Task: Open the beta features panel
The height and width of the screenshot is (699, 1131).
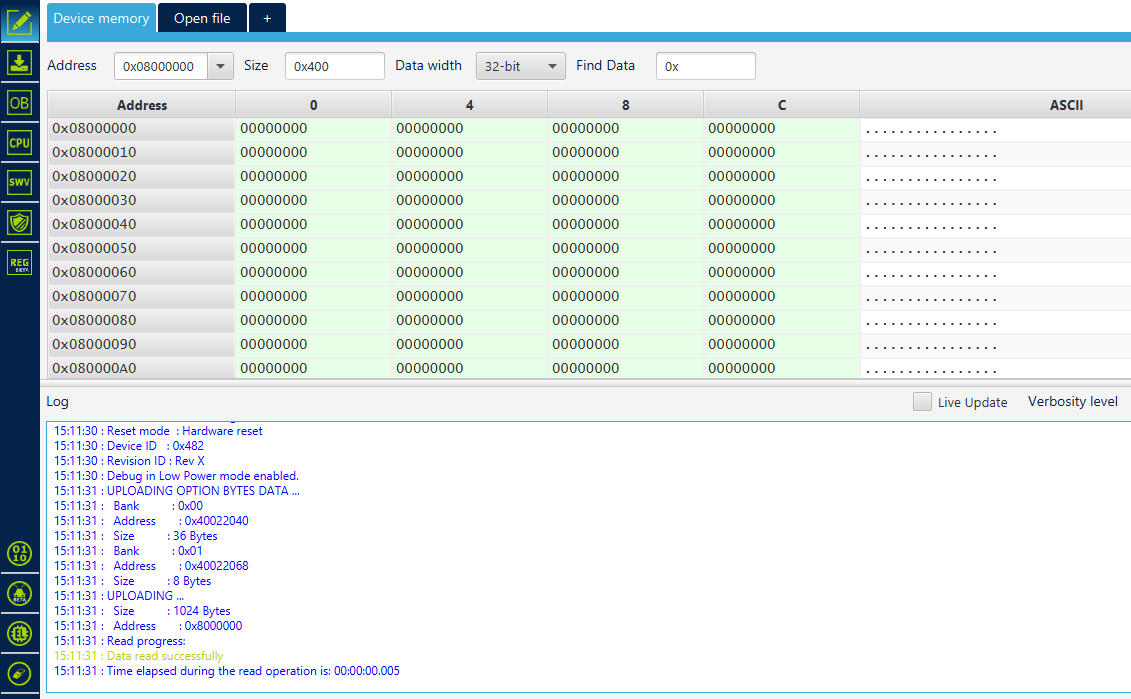Action: tap(20, 593)
